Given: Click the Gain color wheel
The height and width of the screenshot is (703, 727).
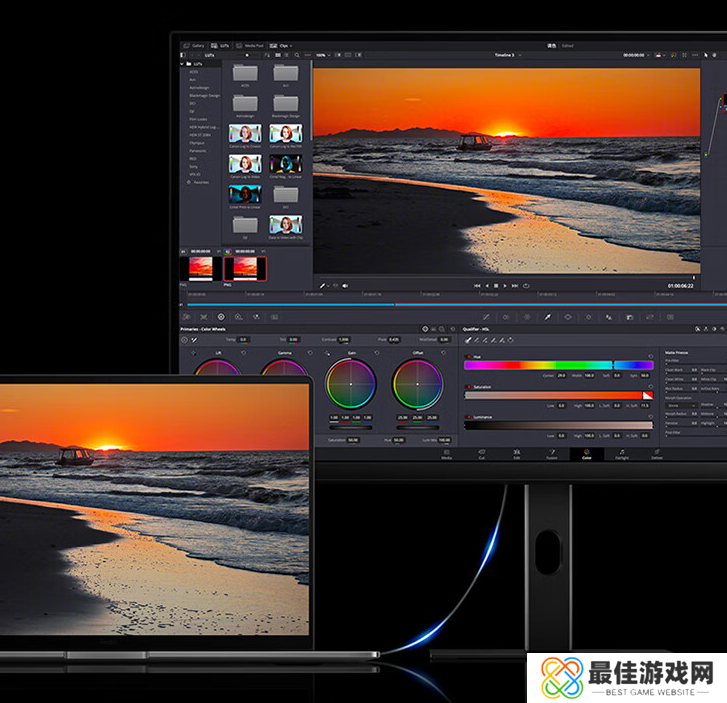Looking at the screenshot, I should tap(351, 383).
